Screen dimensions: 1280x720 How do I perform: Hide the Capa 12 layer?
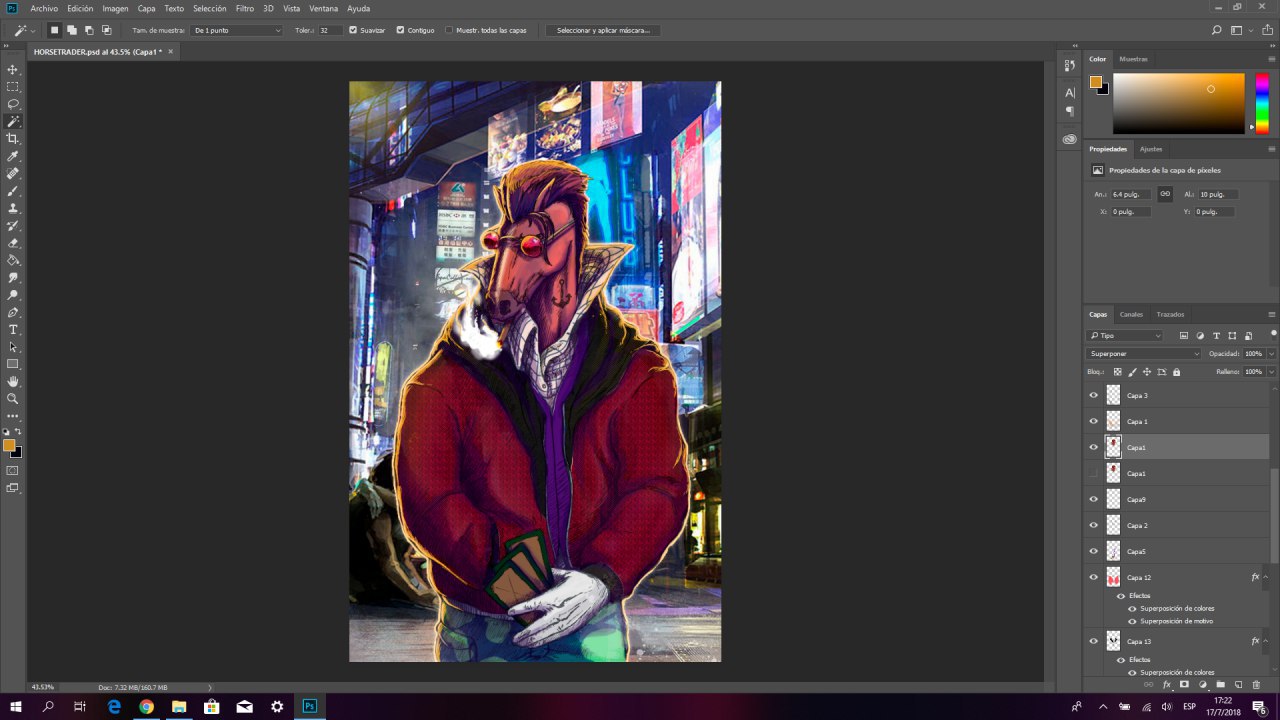1093,577
